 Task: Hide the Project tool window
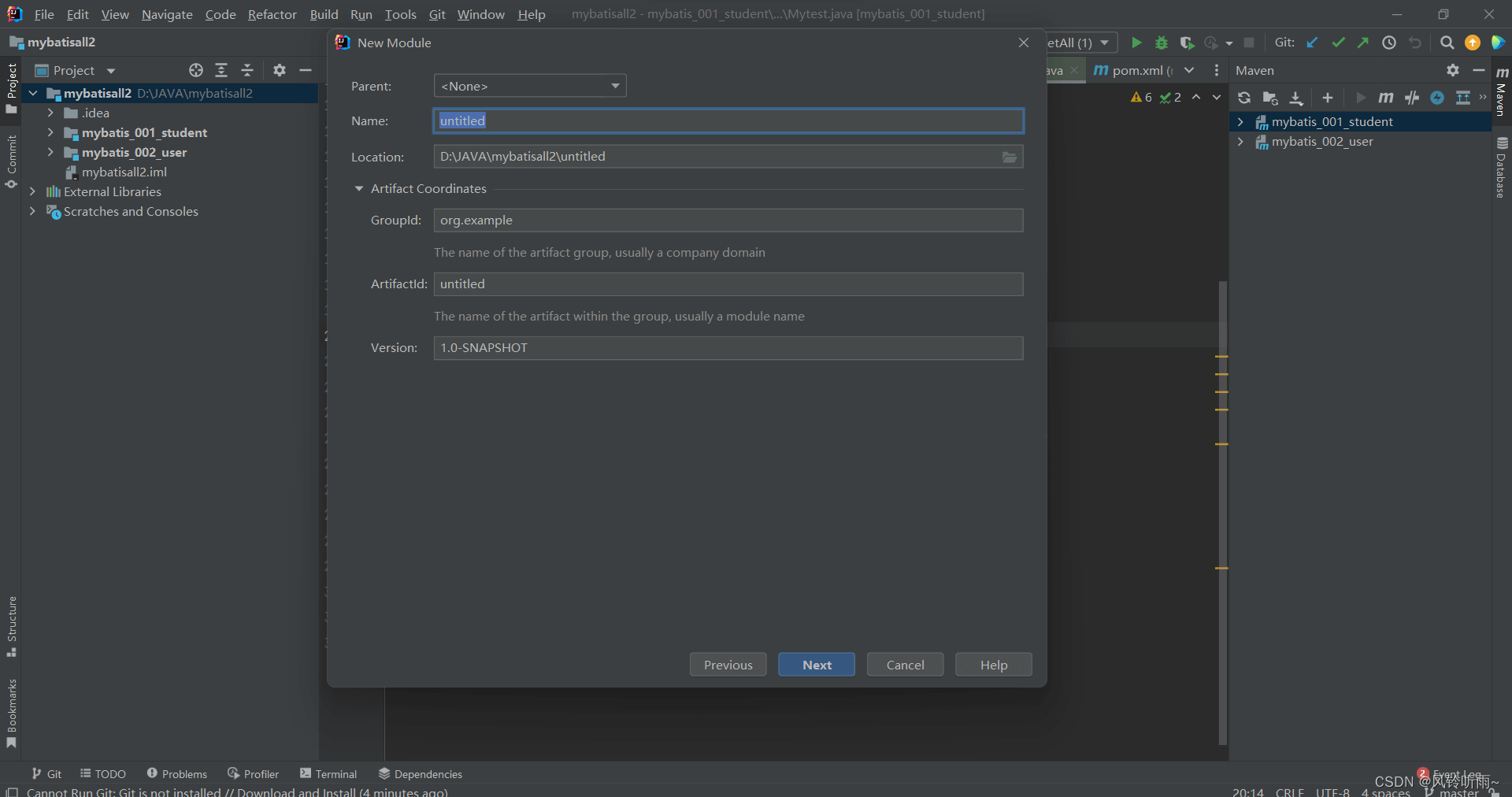tap(306, 70)
